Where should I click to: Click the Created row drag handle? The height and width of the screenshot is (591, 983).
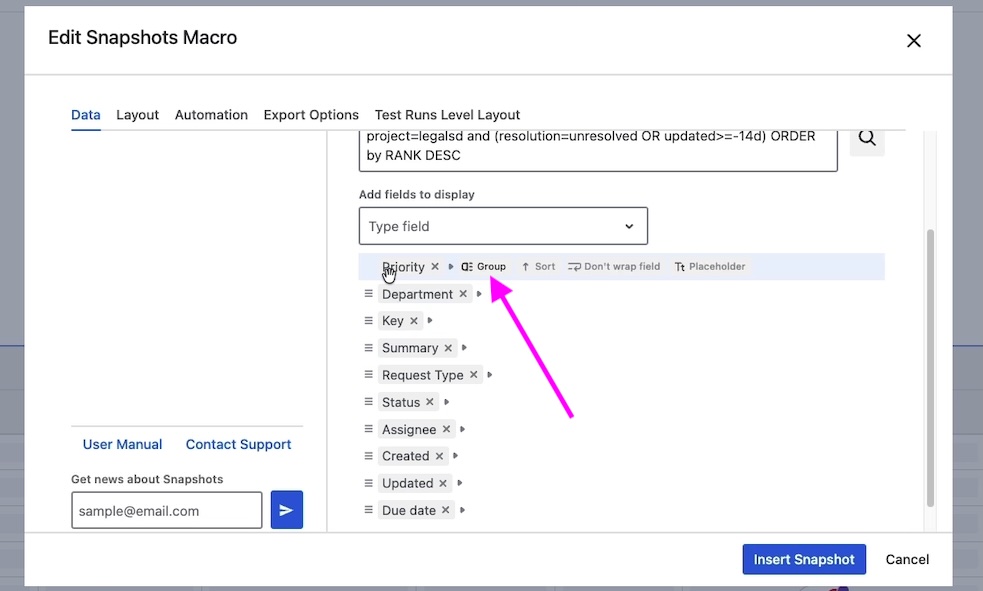369,456
